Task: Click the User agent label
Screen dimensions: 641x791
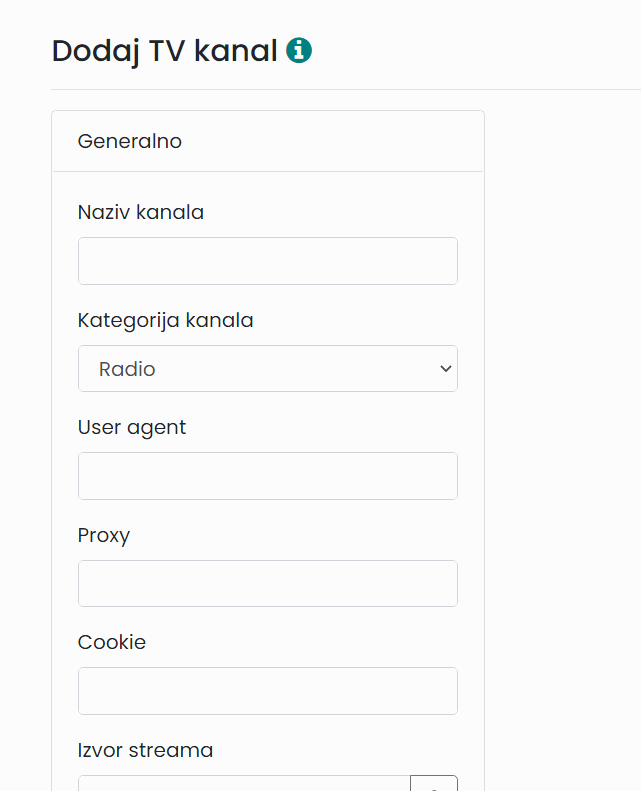Action: point(132,428)
